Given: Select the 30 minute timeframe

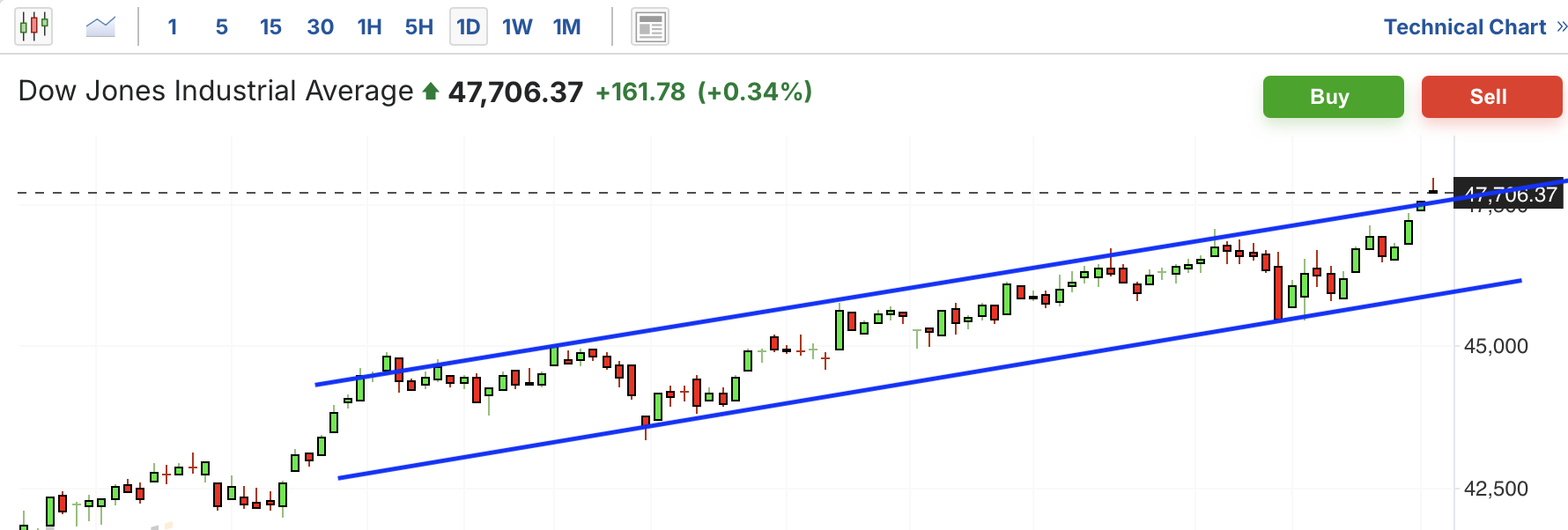Looking at the screenshot, I should [320, 27].
